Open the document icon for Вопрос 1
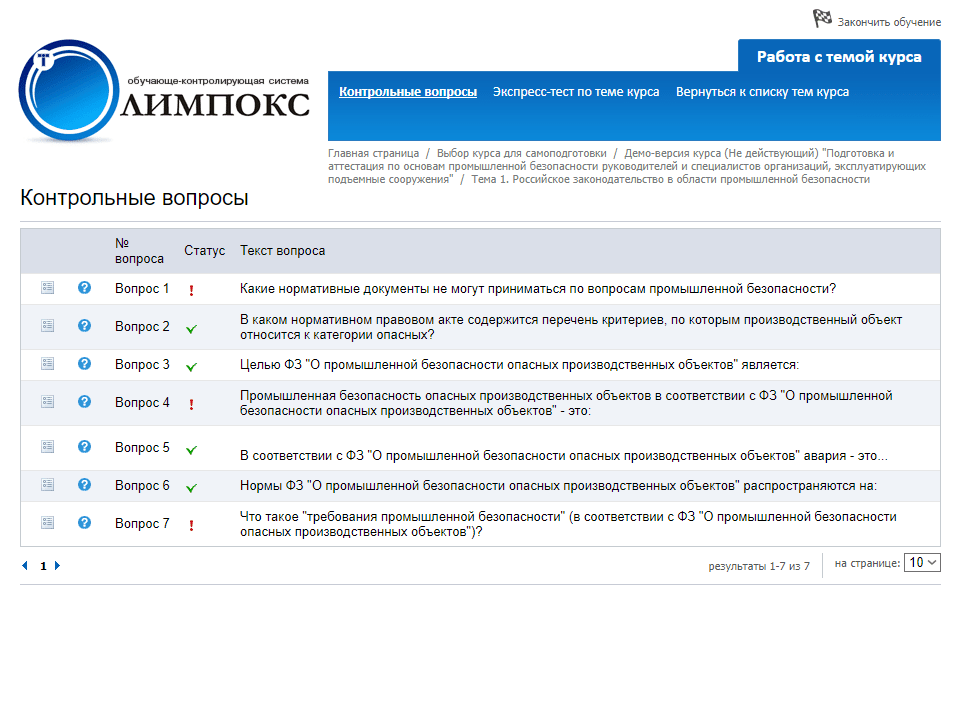Image resolution: width=961 pixels, height=718 pixels. click(47, 288)
